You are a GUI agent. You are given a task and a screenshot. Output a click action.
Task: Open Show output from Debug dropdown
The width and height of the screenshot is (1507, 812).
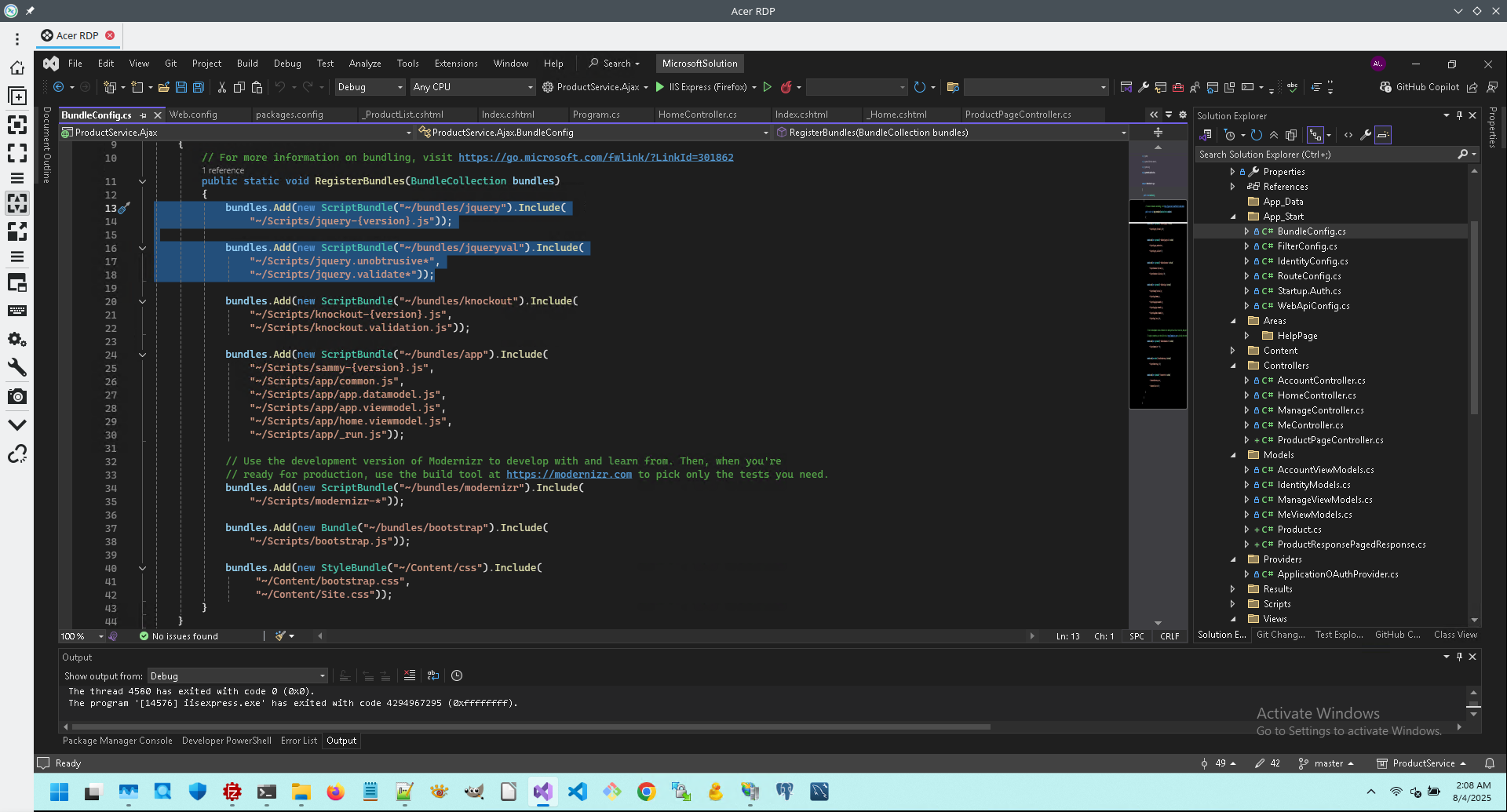click(x=237, y=676)
